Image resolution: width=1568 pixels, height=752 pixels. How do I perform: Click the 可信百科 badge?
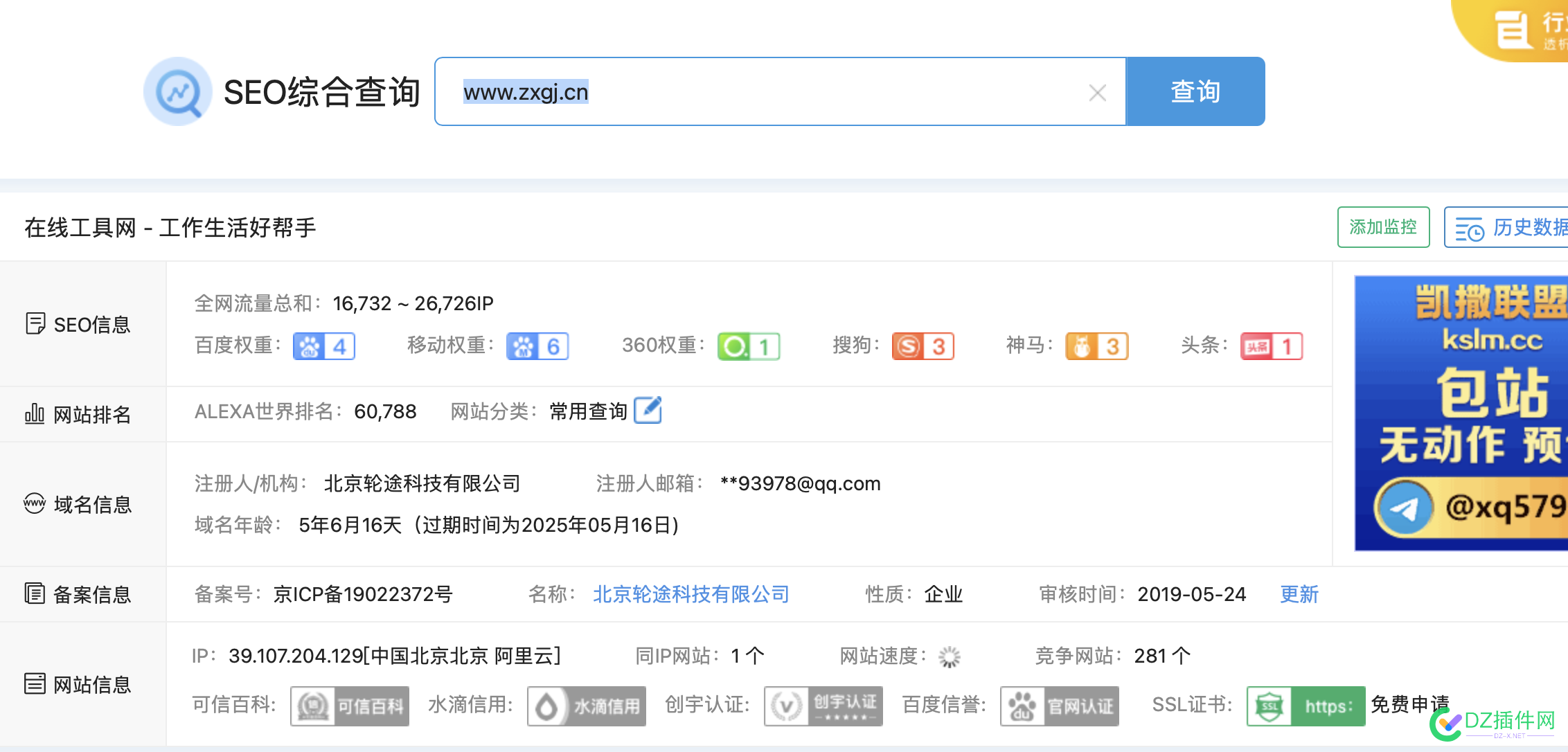350,706
